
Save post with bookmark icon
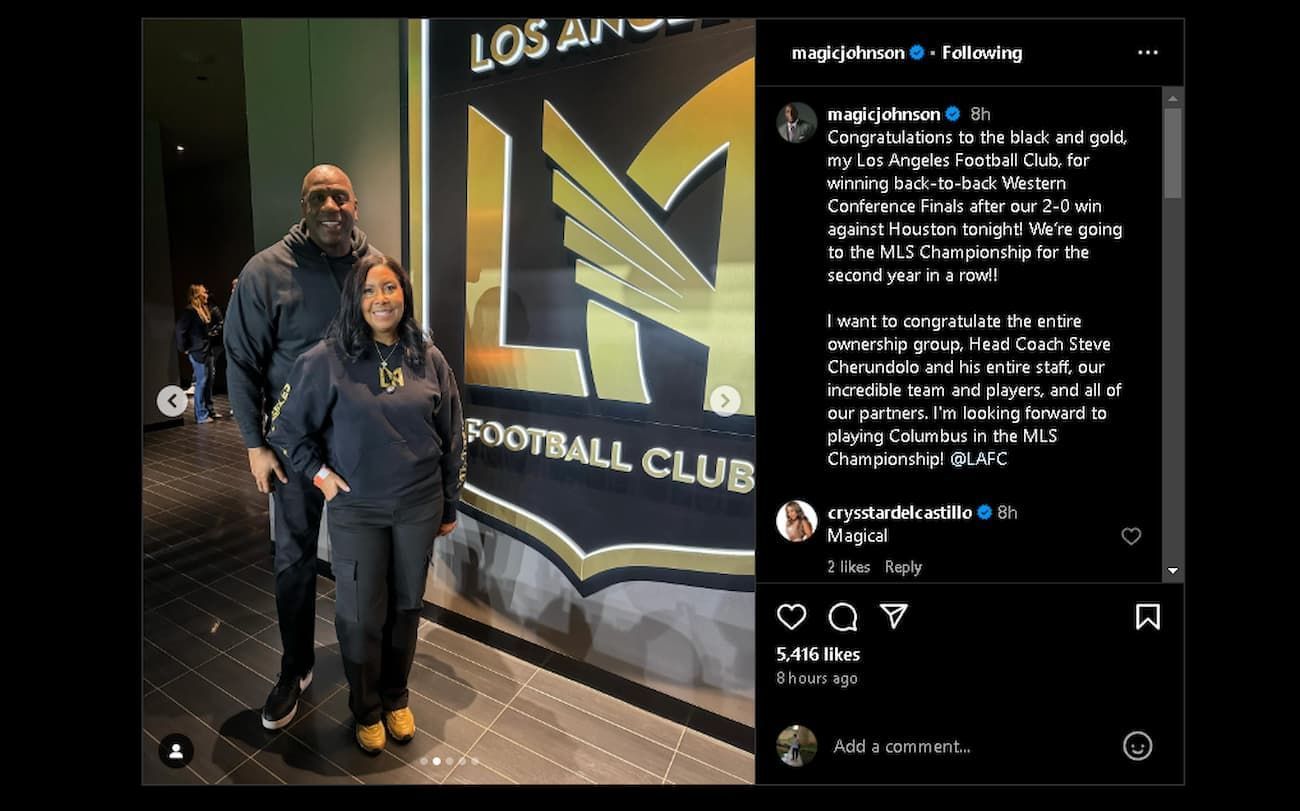1147,617
